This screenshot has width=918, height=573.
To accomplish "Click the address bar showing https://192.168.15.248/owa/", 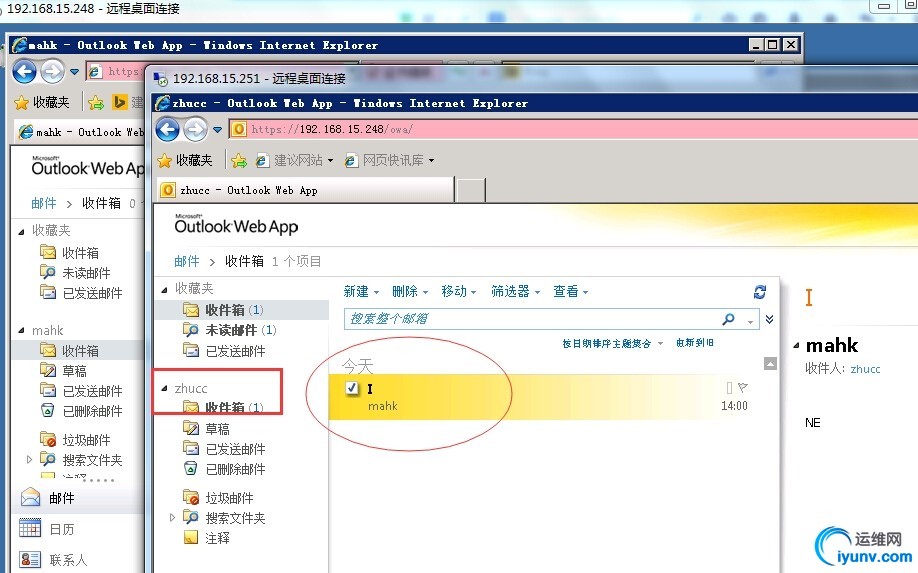I will coord(574,129).
